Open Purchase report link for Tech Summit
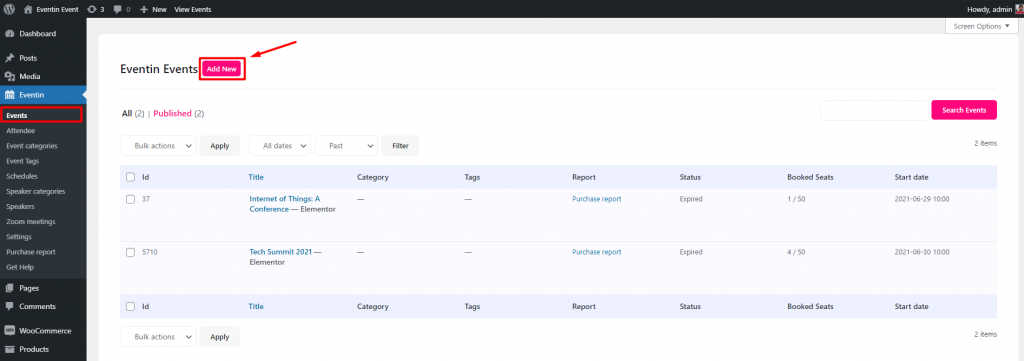The height and width of the screenshot is (361, 1024). 597,251
